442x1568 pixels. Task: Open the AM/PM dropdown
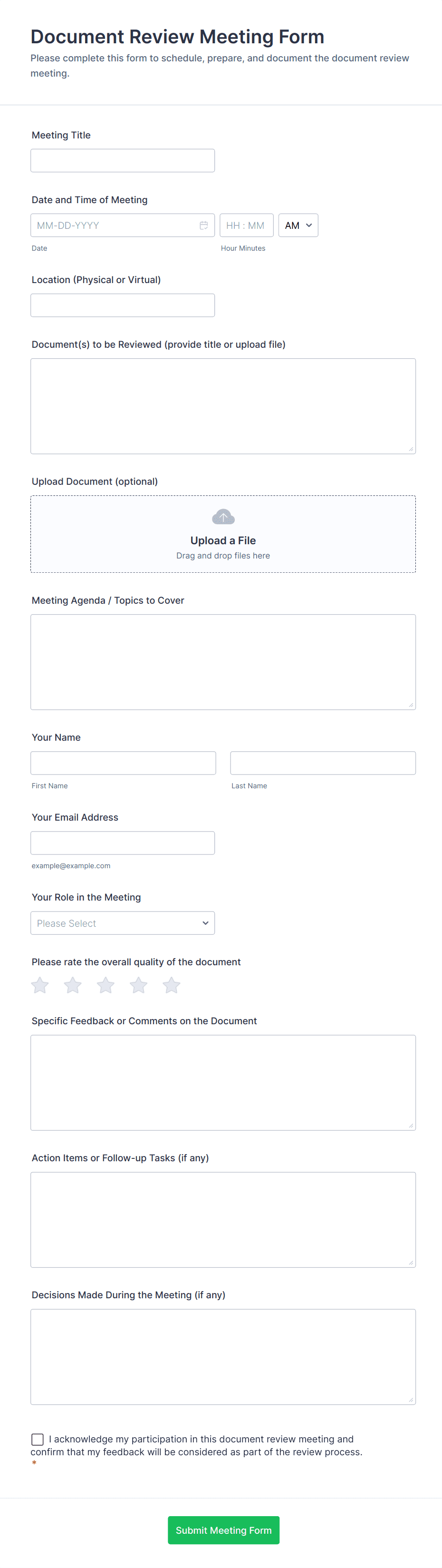(x=298, y=225)
